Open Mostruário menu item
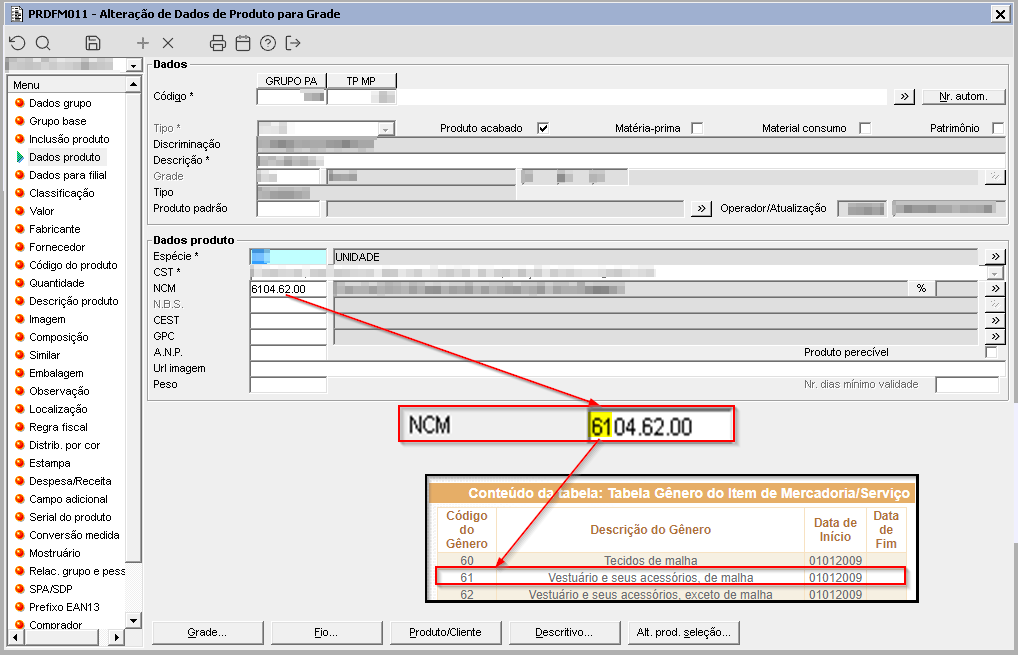 (55, 553)
